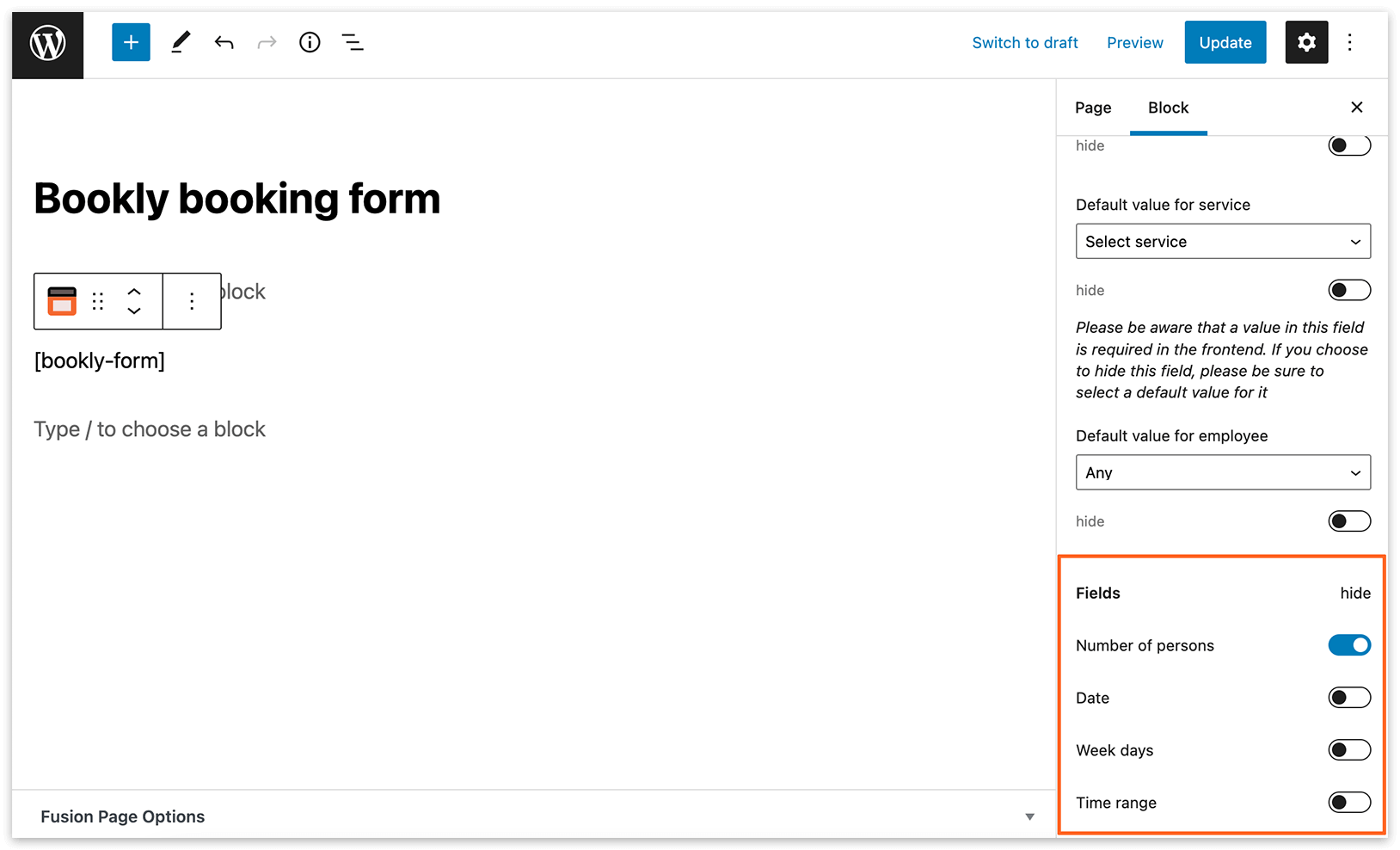
Task: Click the 'Week days' label
Action: 1114,750
